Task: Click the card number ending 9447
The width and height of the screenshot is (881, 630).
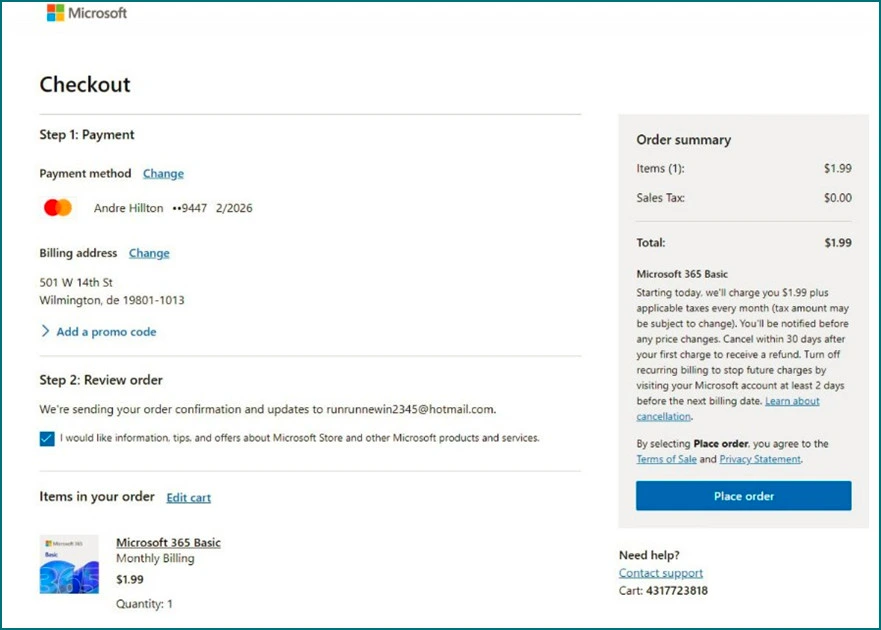Action: pos(190,208)
